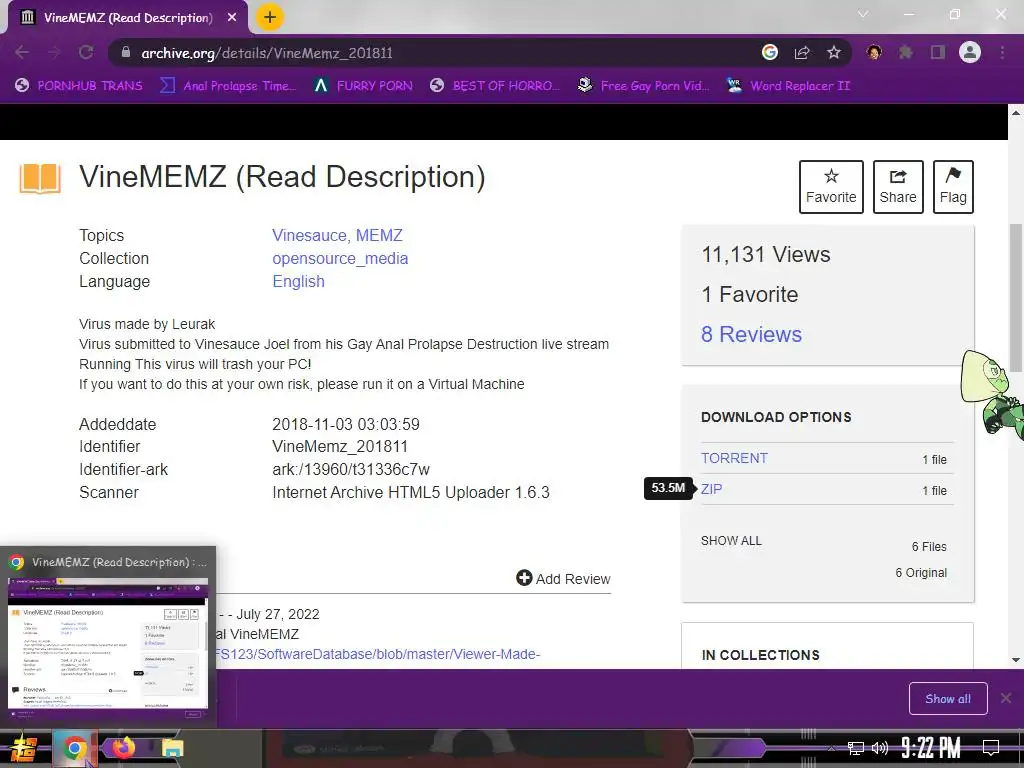This screenshot has height=768, width=1024.
Task: Click the Chrome taskbar icon
Action: pos(74,748)
